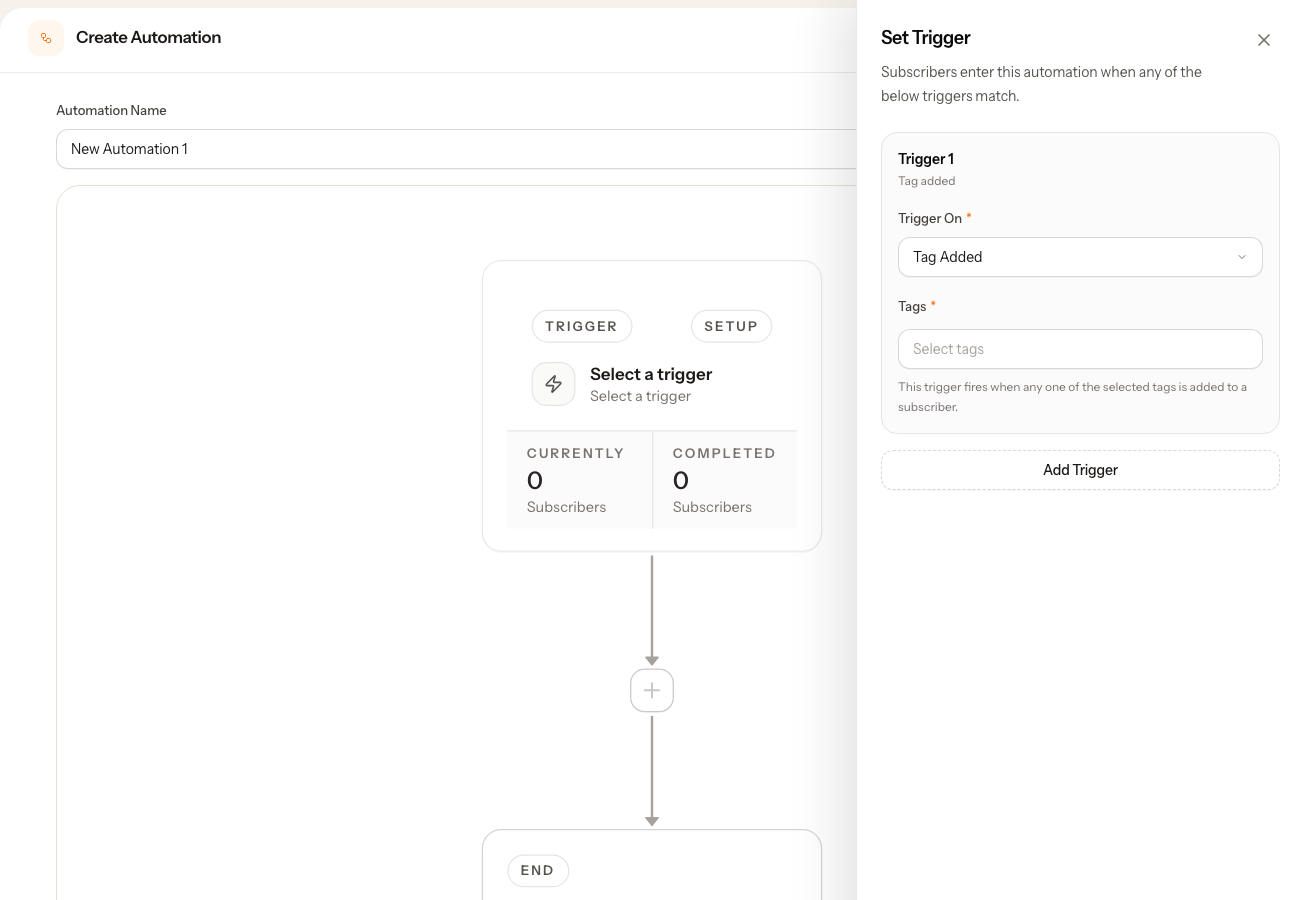Click the Subscribers enter this automation description
The image size is (1304, 900).
click(x=1041, y=84)
